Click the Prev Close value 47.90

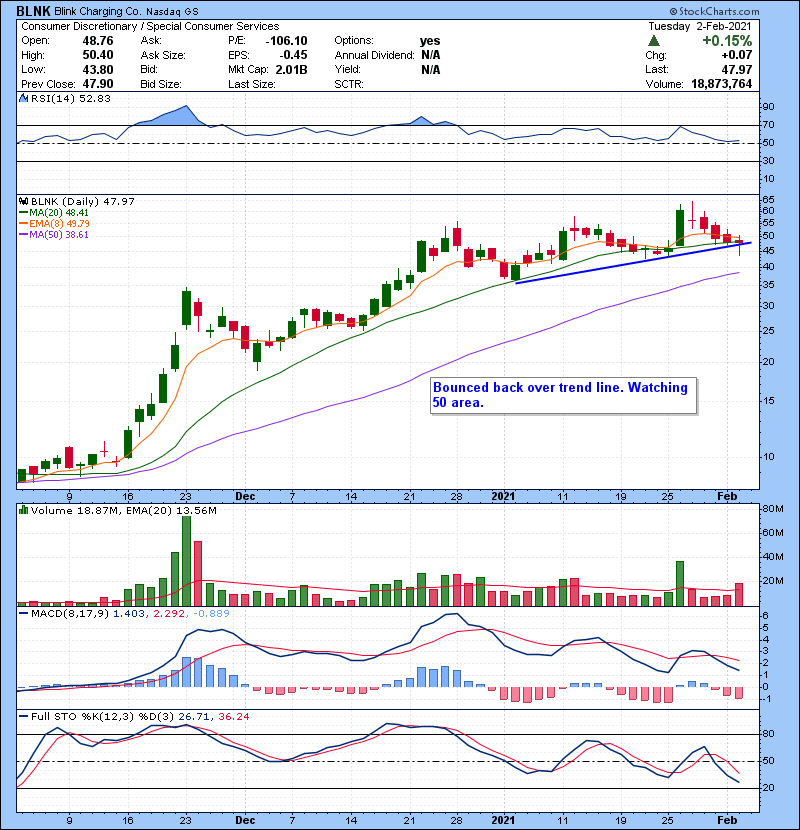(x=97, y=84)
